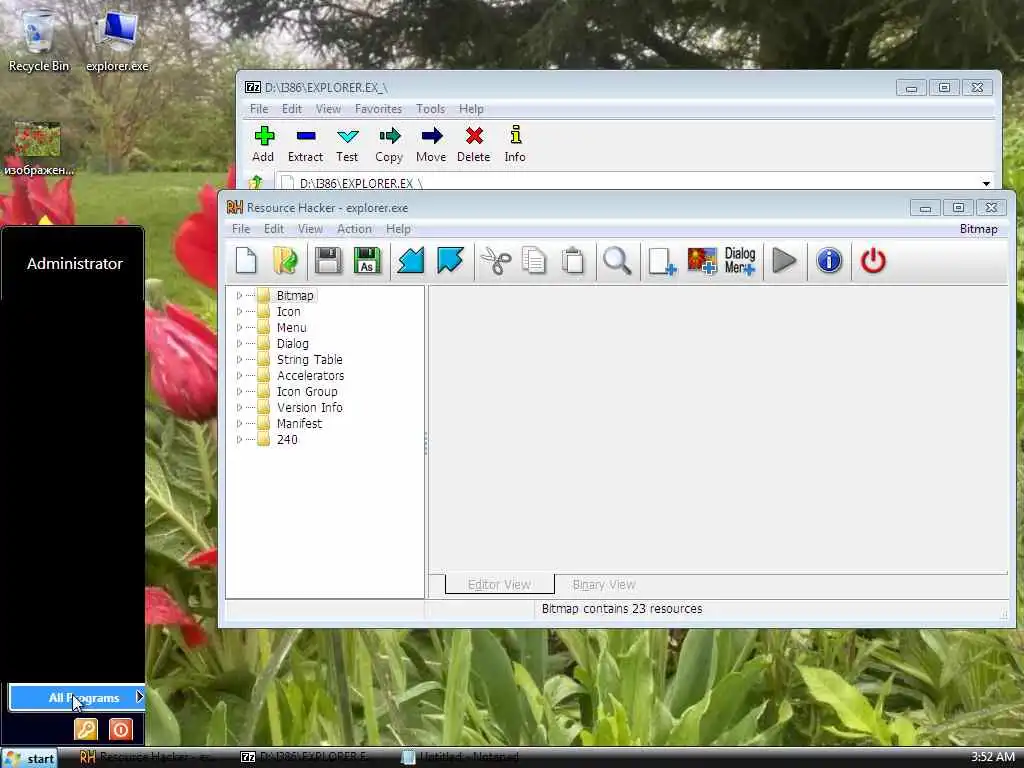Click the Test checkmark icon in 7-Zip
This screenshot has height=768, width=1024.
[347, 136]
